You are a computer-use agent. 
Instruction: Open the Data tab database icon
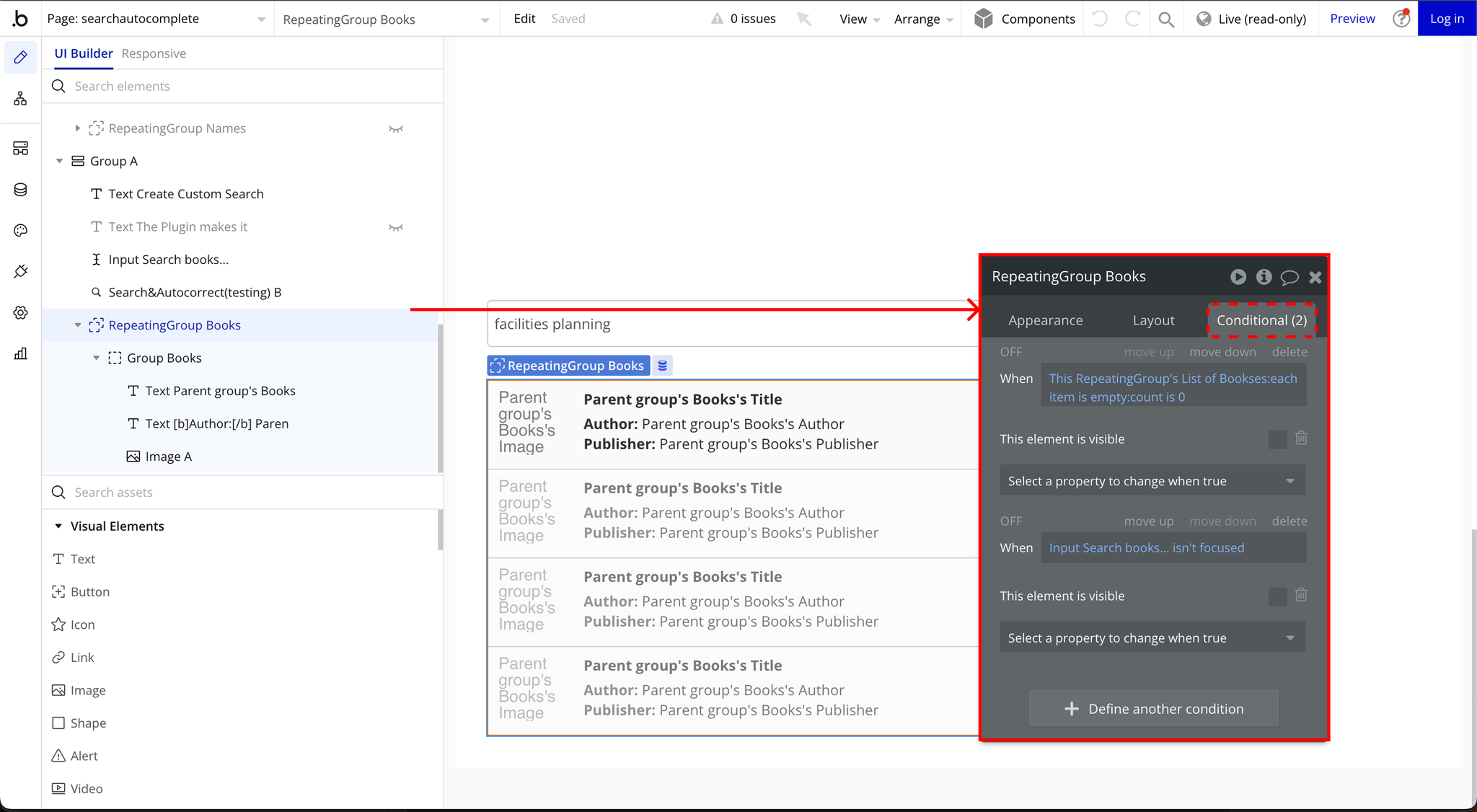20,190
